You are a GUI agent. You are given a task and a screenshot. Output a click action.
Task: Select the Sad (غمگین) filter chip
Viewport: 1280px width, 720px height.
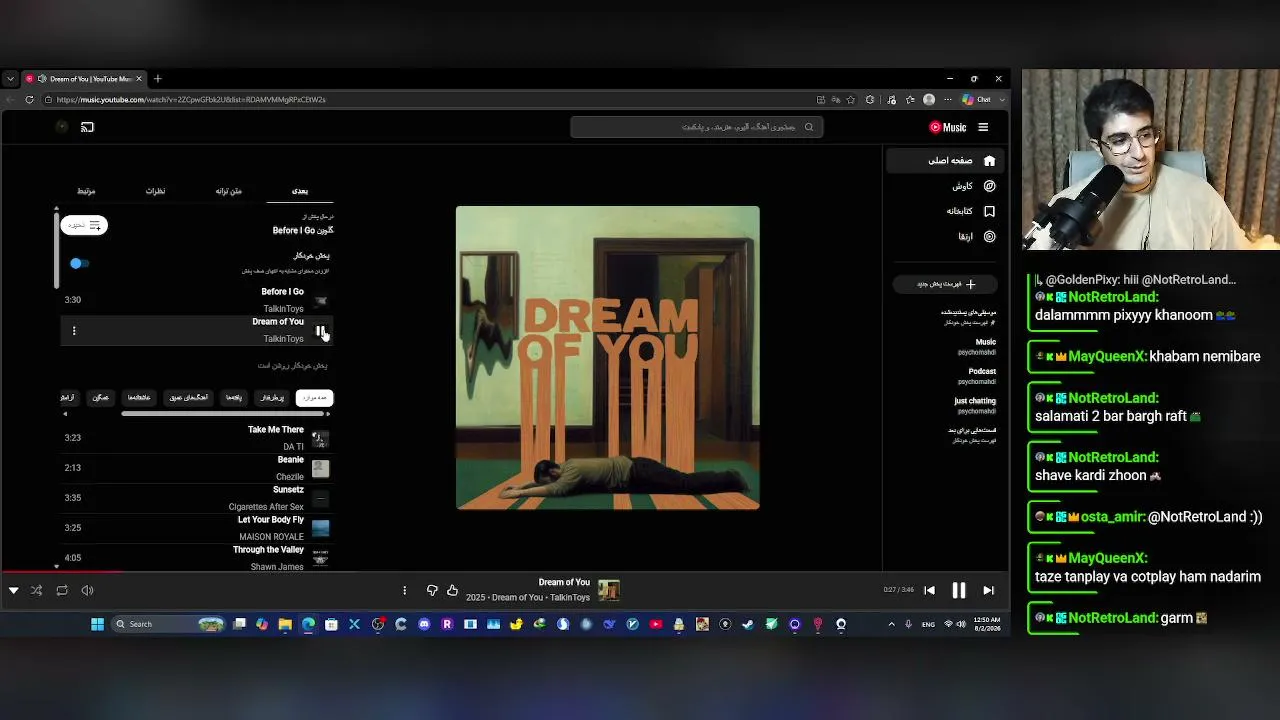pyautogui.click(x=100, y=398)
